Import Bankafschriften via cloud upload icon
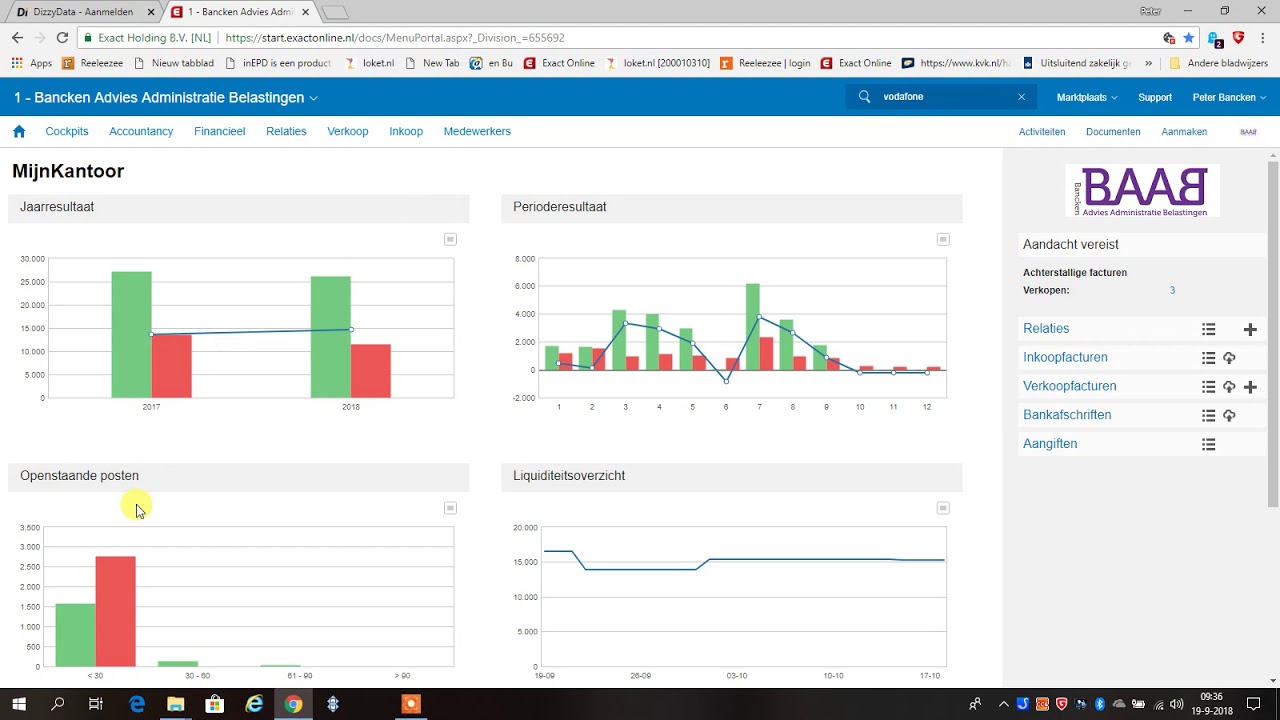 pos(1230,416)
